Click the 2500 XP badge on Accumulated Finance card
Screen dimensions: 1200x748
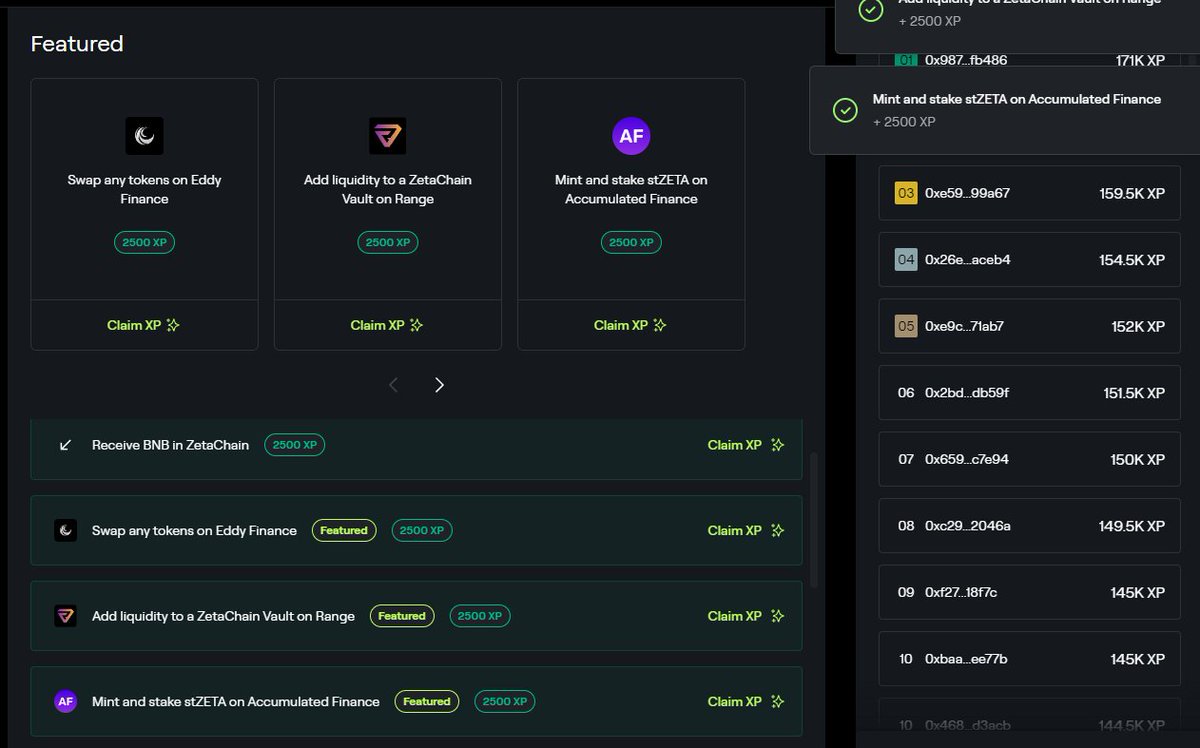coord(631,242)
